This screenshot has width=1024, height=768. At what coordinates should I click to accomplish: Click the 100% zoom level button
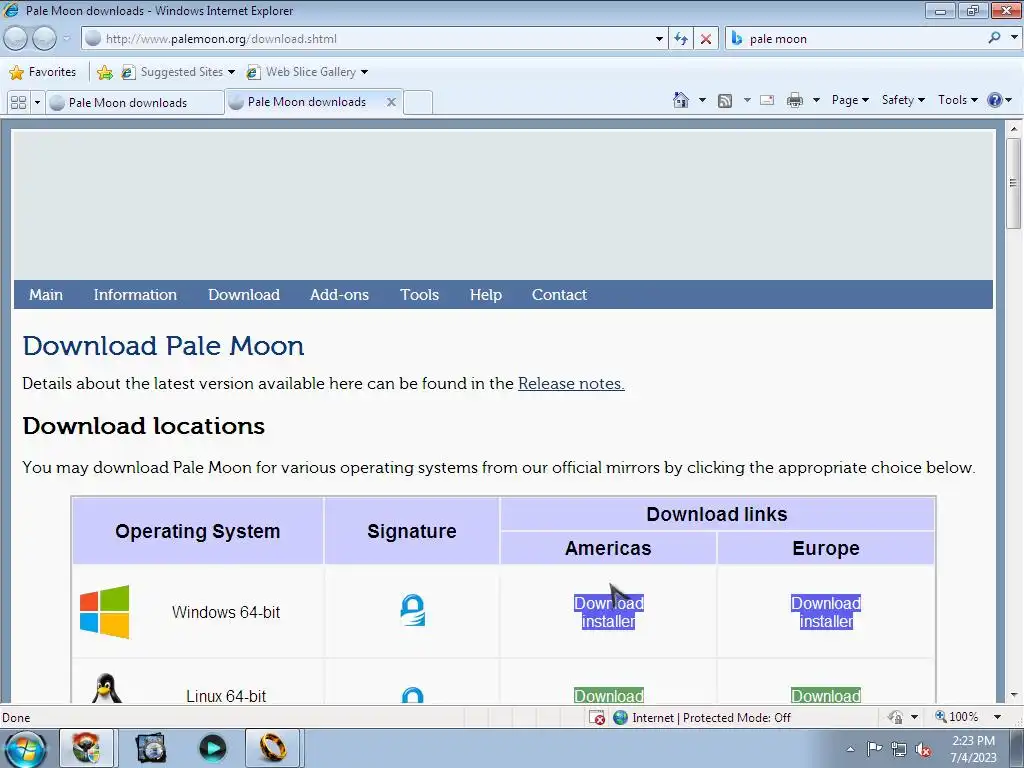(x=957, y=717)
